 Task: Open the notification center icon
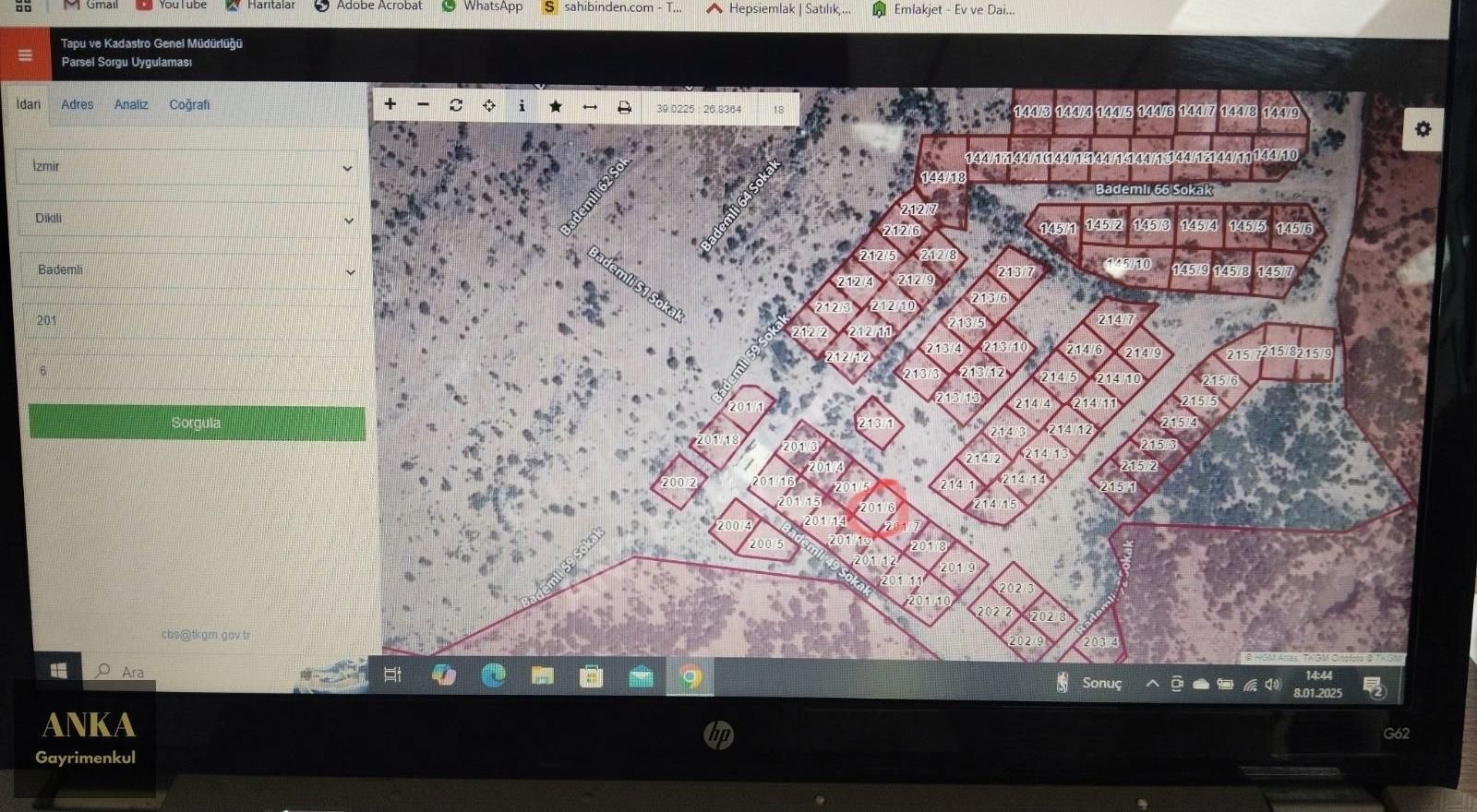(1373, 687)
